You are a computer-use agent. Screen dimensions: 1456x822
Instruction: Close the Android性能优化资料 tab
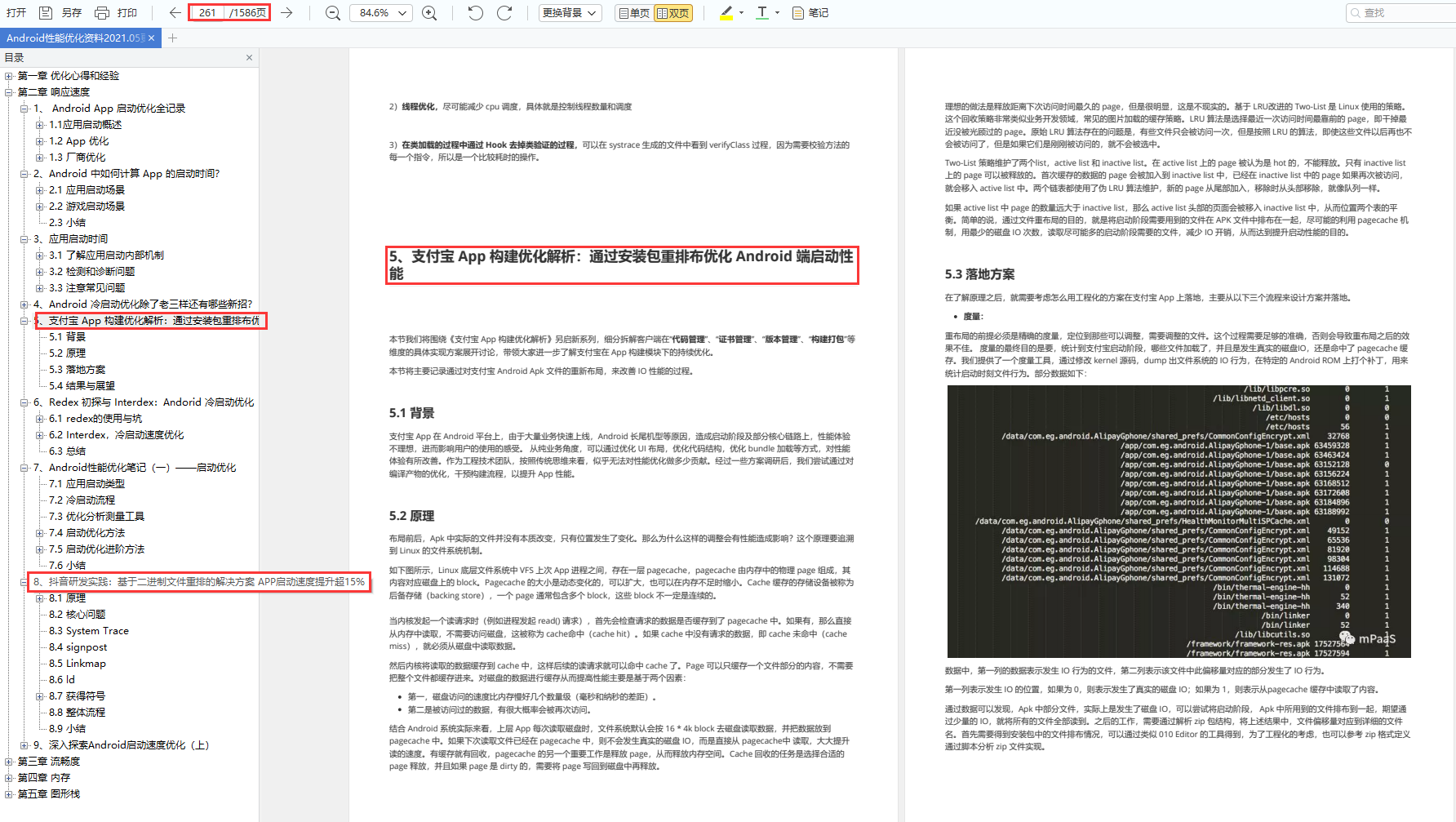tap(151, 38)
